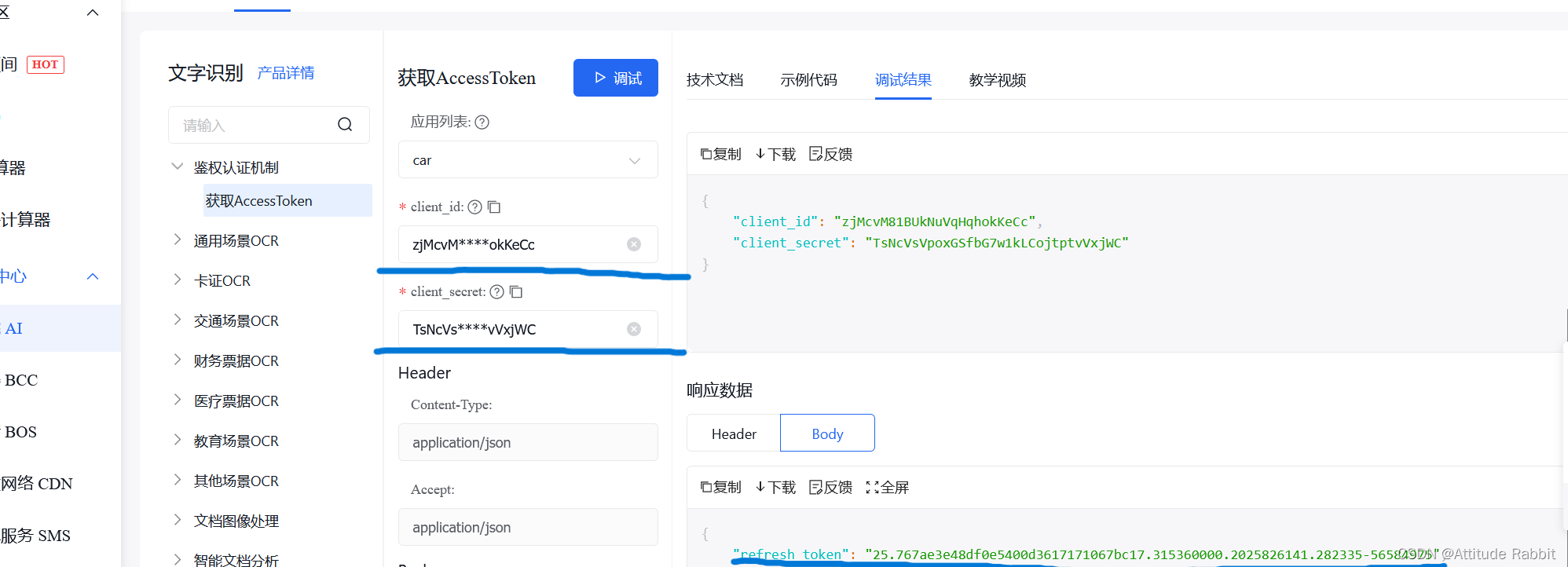Open 网络 CDN in left navigation
This screenshot has width=1568, height=567.
[x=36, y=484]
